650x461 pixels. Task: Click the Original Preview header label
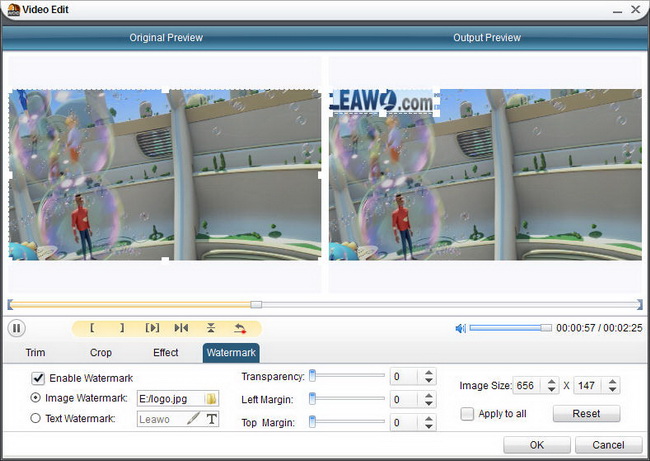[x=166, y=38]
